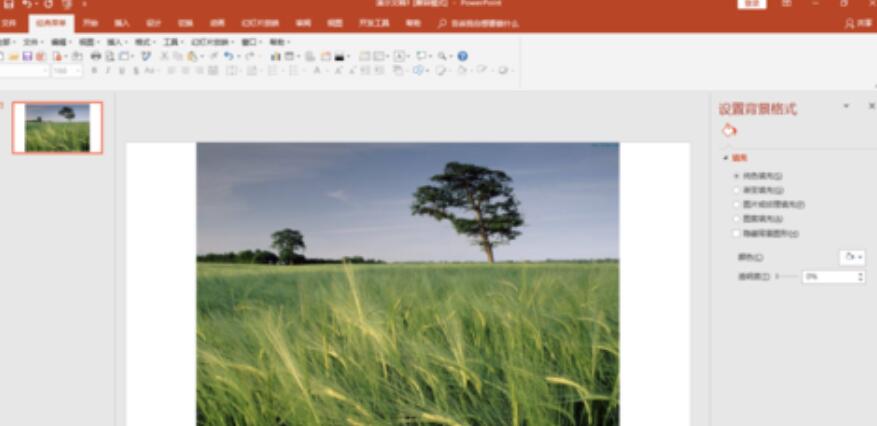Open the Format Background pane options arrow

pyautogui.click(x=846, y=106)
